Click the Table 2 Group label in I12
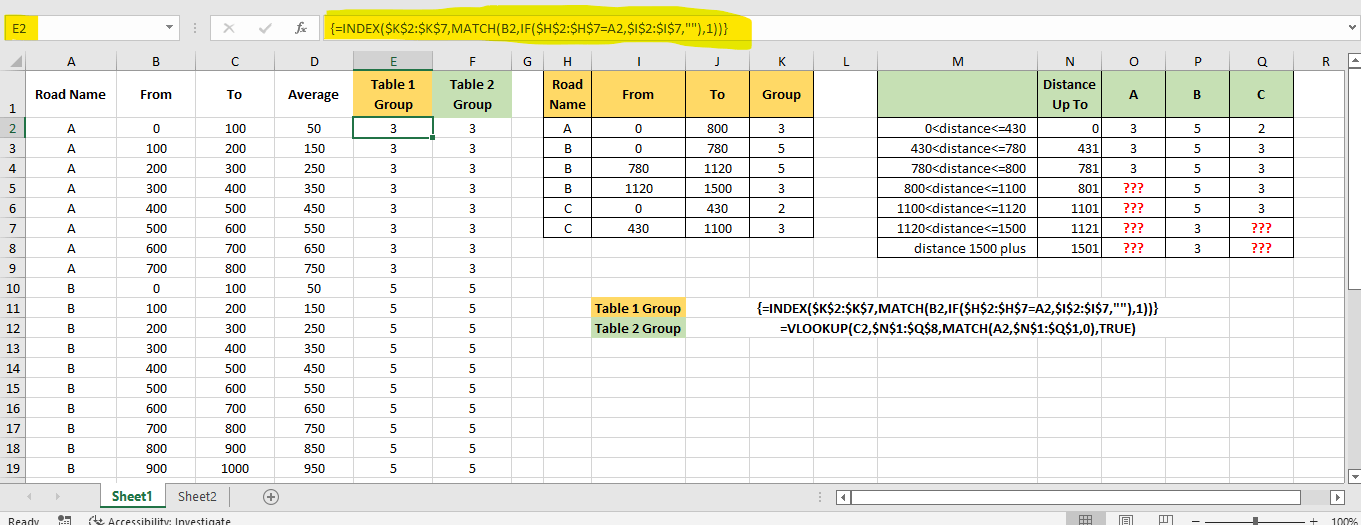Screen dimensions: 1361x525 pyautogui.click(x=638, y=328)
